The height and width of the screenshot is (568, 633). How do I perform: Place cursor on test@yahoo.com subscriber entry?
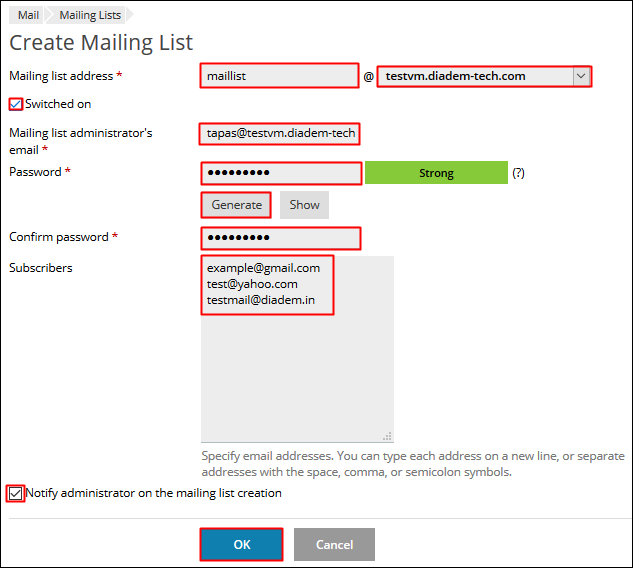click(252, 284)
